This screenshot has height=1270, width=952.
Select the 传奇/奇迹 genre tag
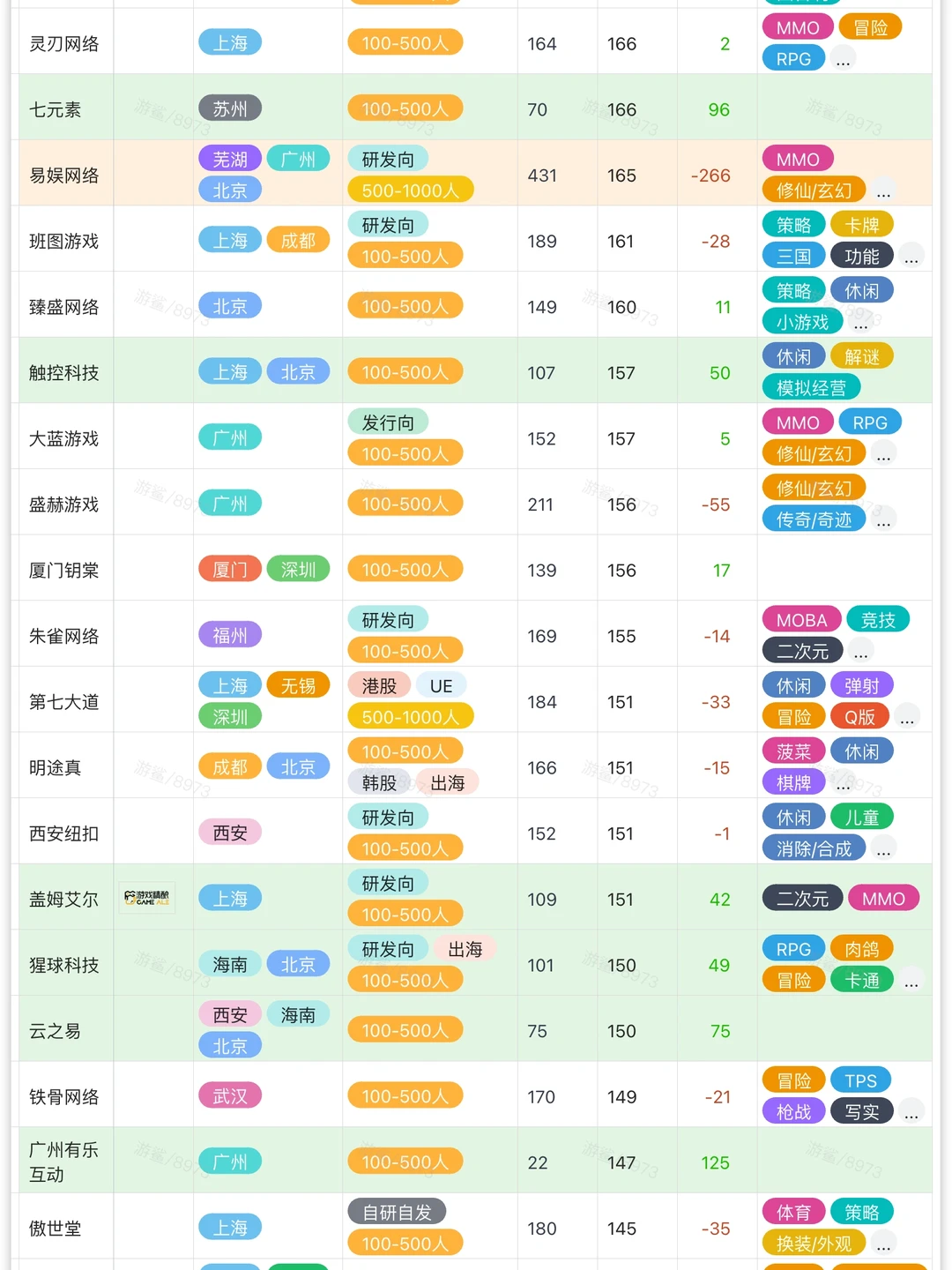[814, 519]
